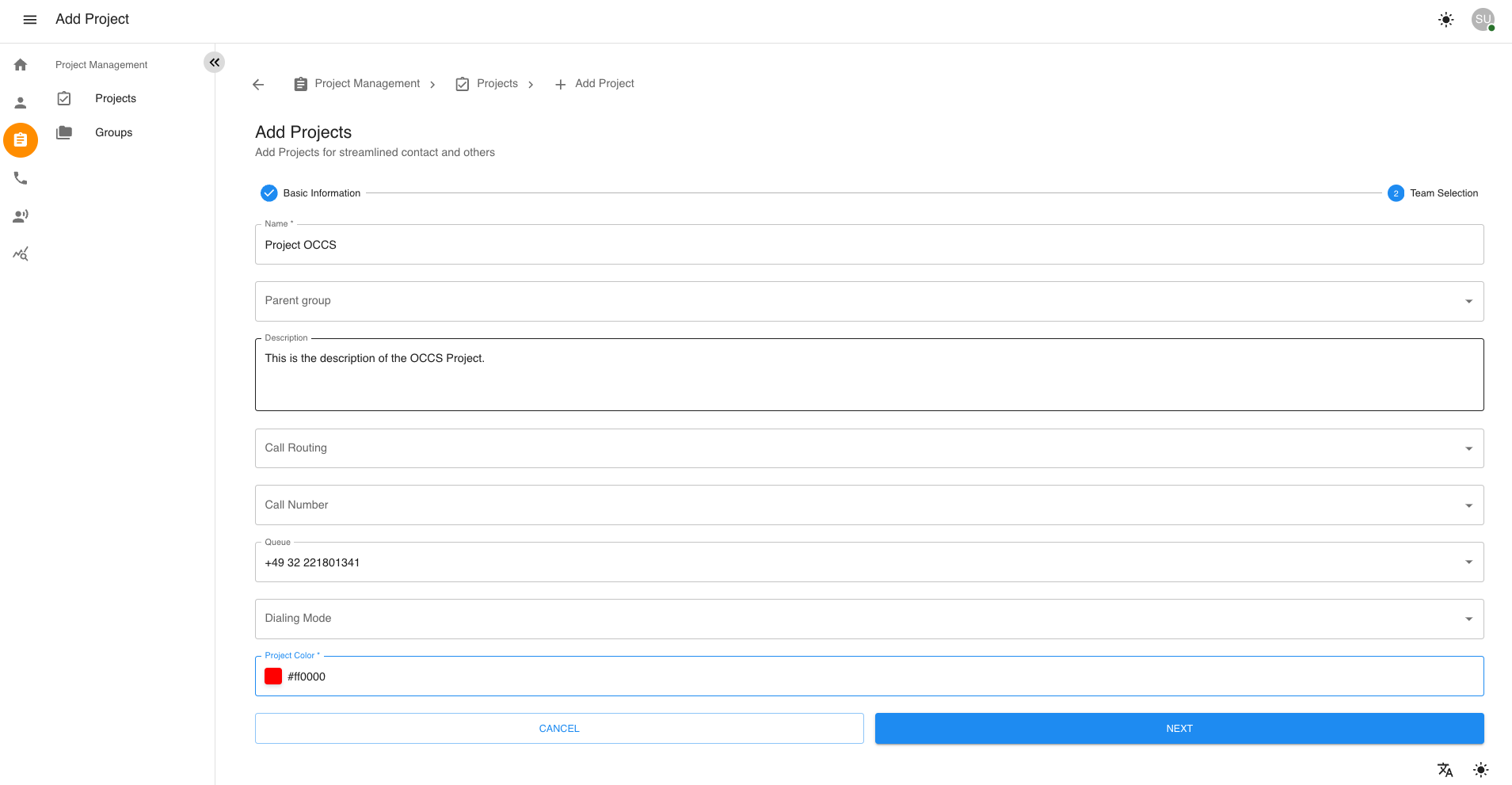Screen dimensions: 1512x785
Task: Select the Agents icon in sidebar
Action: (x=20, y=215)
